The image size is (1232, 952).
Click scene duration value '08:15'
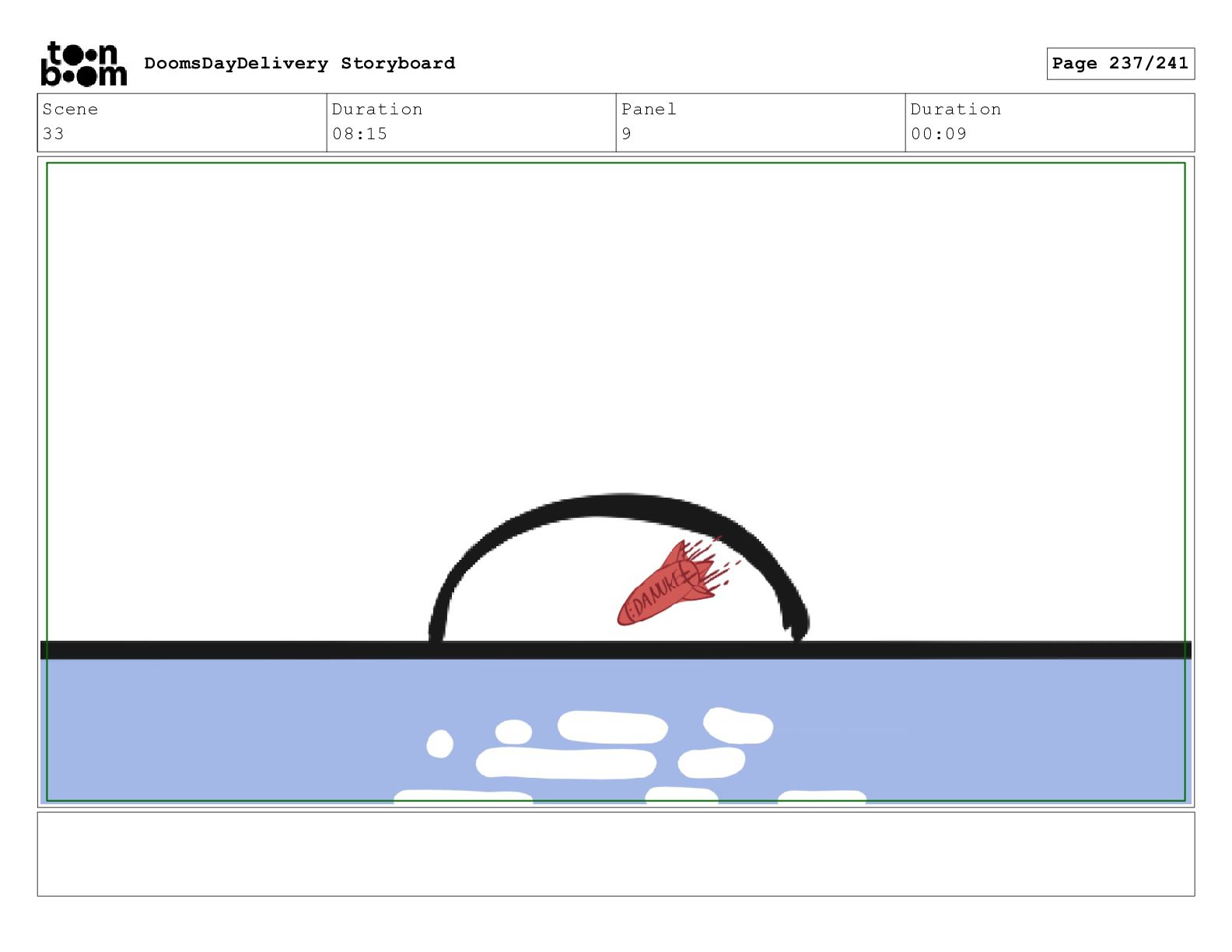click(360, 134)
